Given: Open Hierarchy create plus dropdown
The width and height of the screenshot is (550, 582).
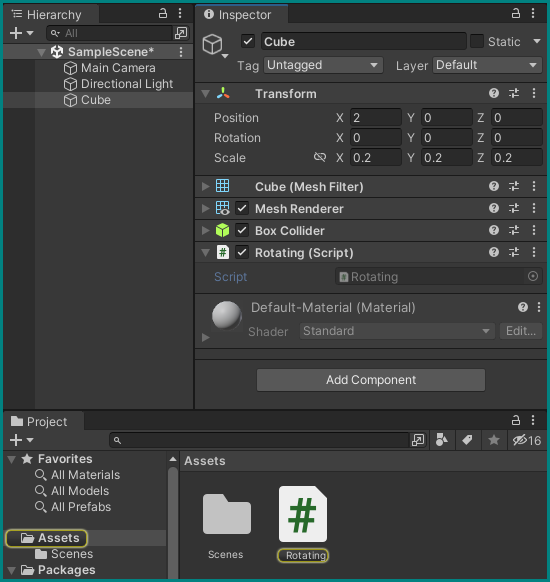Looking at the screenshot, I should [x=21, y=33].
